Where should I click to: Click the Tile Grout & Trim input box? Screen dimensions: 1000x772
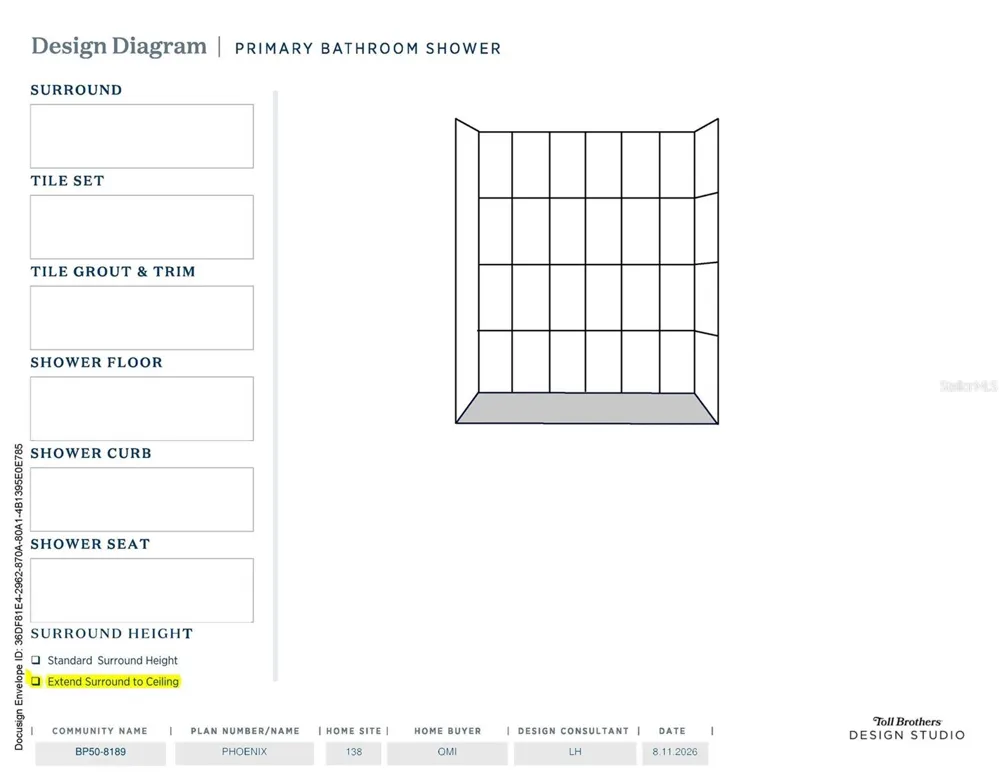coord(142,317)
